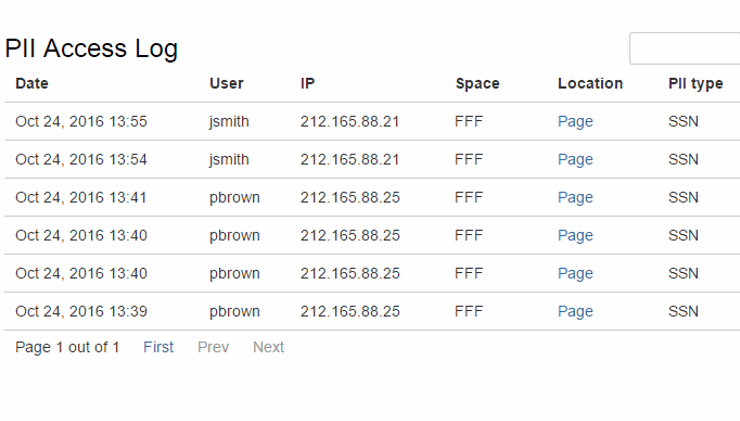The image size is (740, 421).
Task: Click the IP column header
Action: [x=308, y=84]
